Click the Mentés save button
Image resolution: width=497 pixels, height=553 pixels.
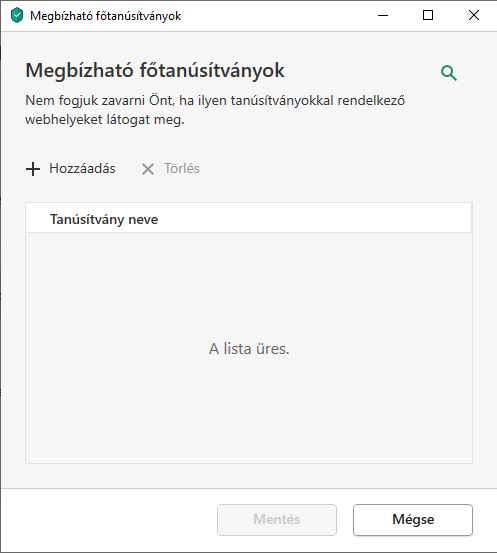coord(277,519)
